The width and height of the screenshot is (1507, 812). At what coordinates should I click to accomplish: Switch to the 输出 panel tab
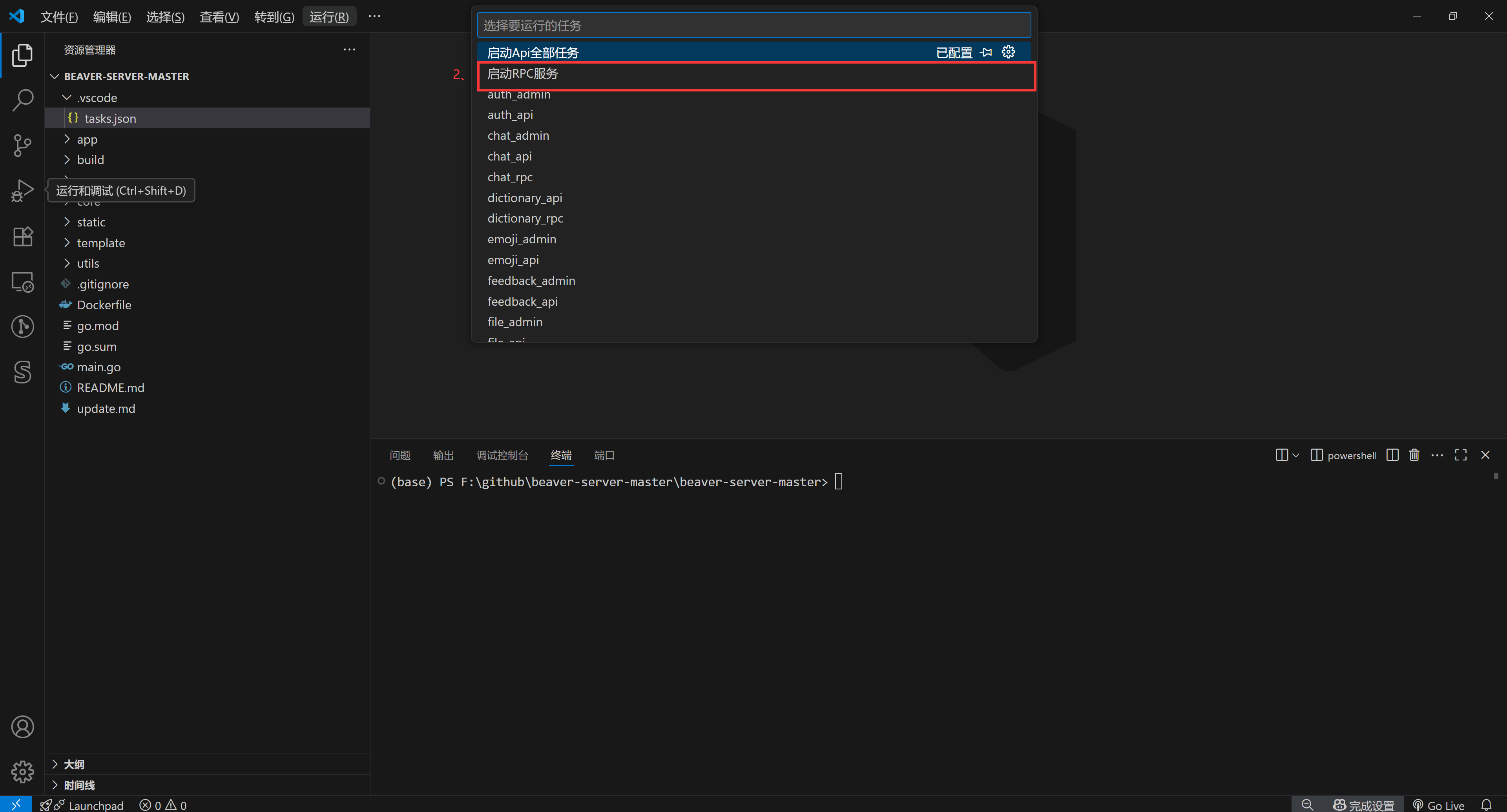(x=443, y=455)
